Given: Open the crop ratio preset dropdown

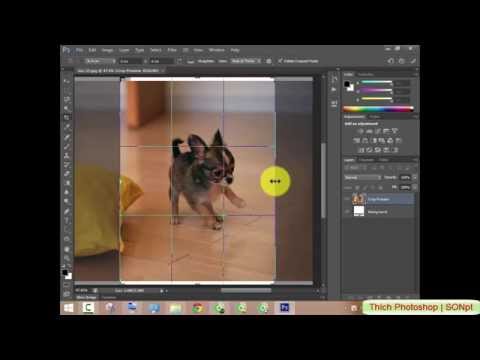Looking at the screenshot, I should click(100, 61).
